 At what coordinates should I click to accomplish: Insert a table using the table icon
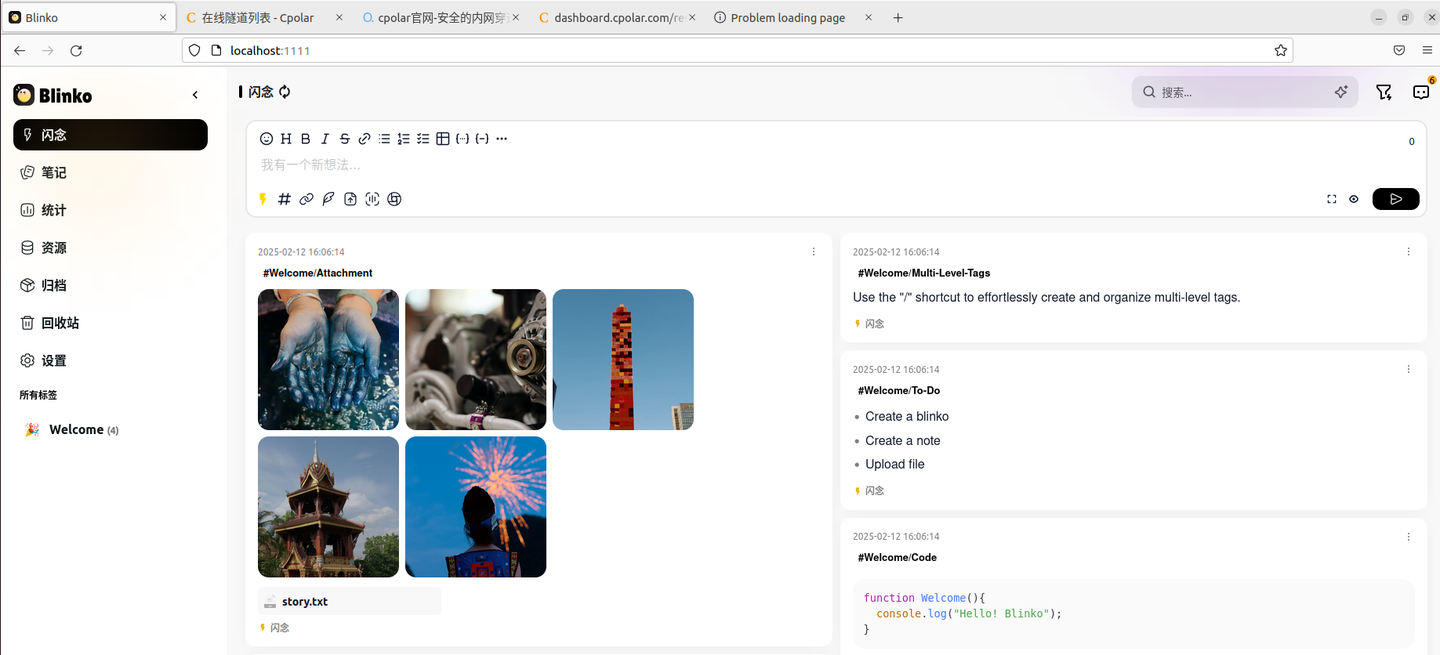(x=443, y=138)
